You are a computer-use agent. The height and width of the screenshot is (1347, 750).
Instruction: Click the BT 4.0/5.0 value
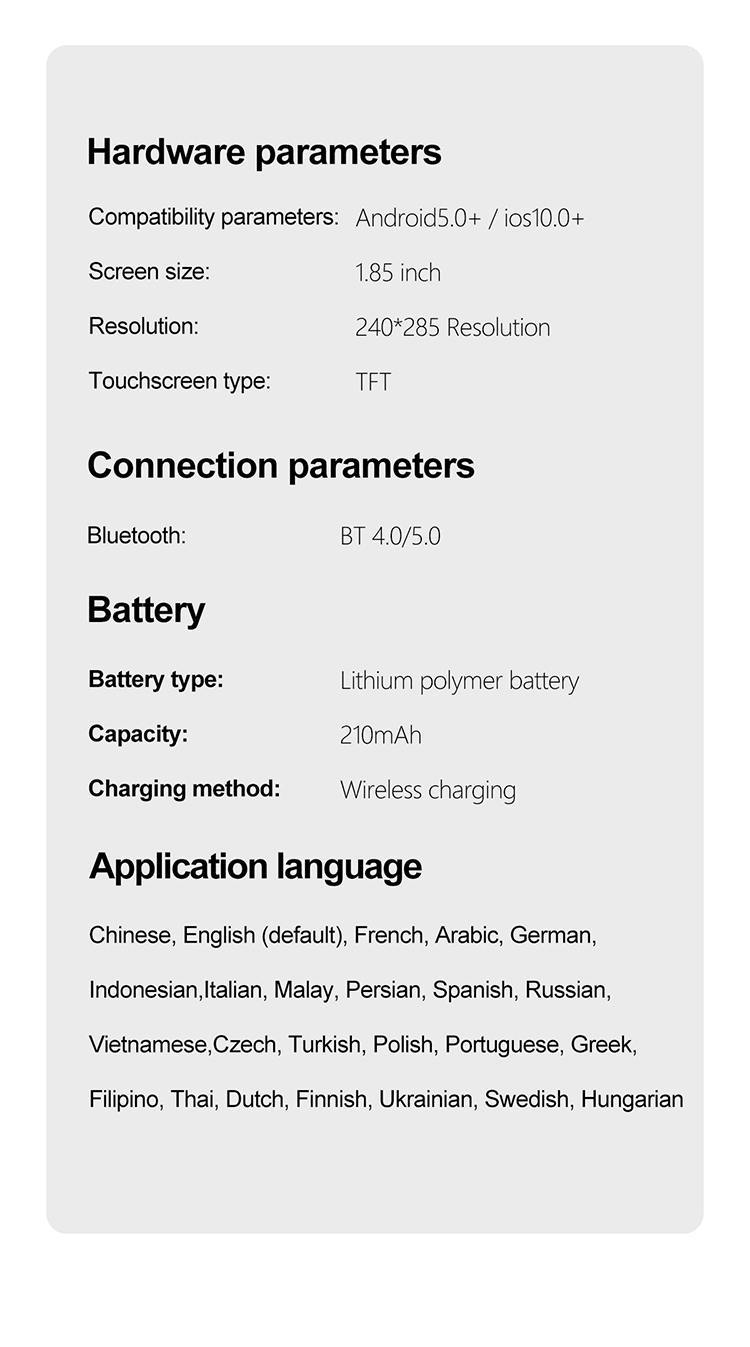(x=390, y=537)
